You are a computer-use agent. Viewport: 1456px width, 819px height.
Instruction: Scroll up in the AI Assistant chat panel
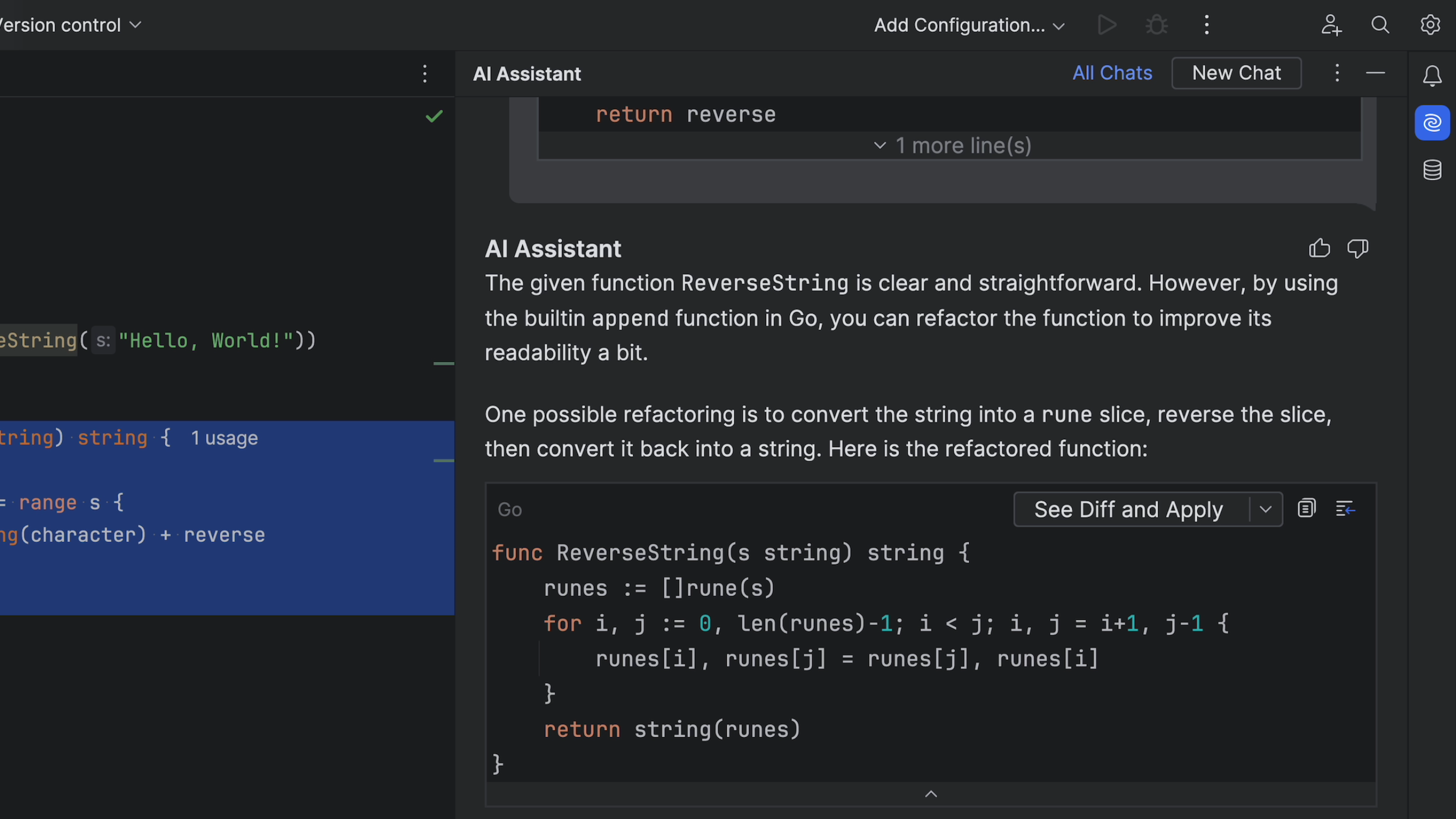pos(929,792)
